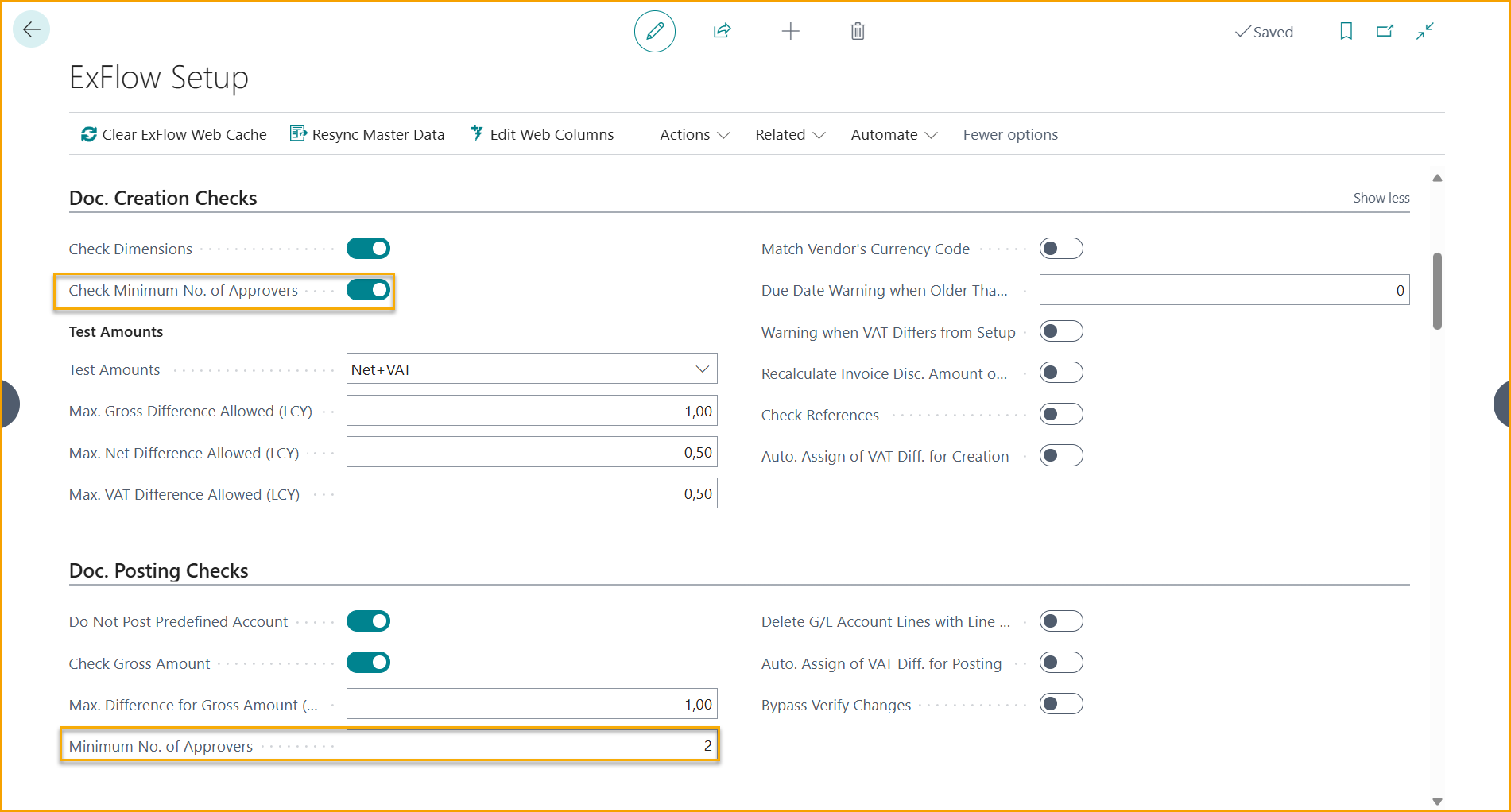Open the page in a new window icon
The height and width of the screenshot is (812, 1511).
pyautogui.click(x=1385, y=31)
